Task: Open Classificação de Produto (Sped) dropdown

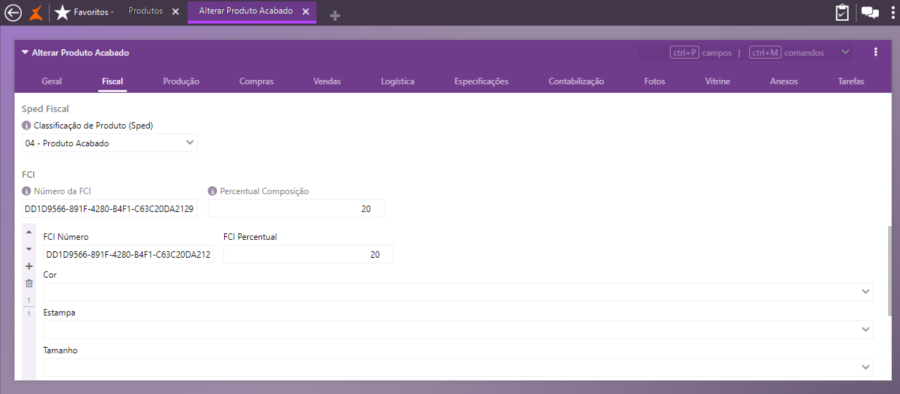Action: [x=110, y=143]
